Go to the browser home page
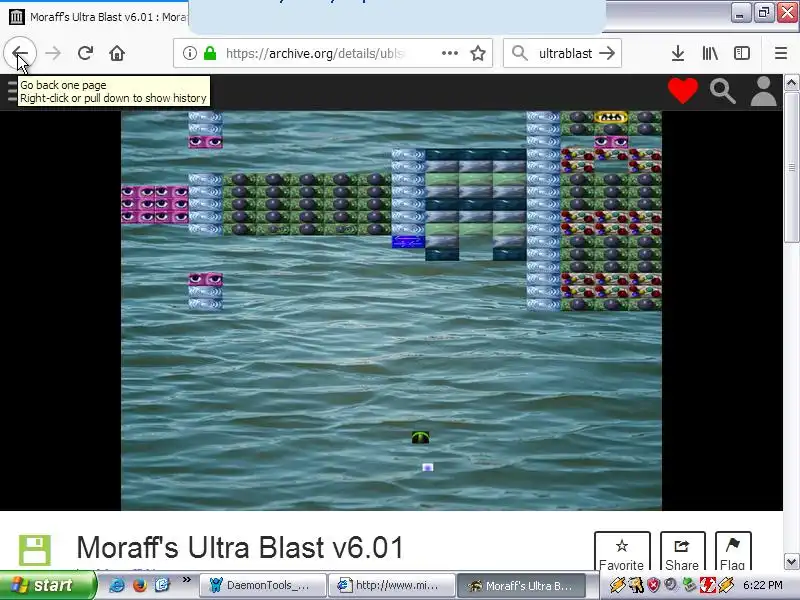The width and height of the screenshot is (800, 600). click(117, 53)
